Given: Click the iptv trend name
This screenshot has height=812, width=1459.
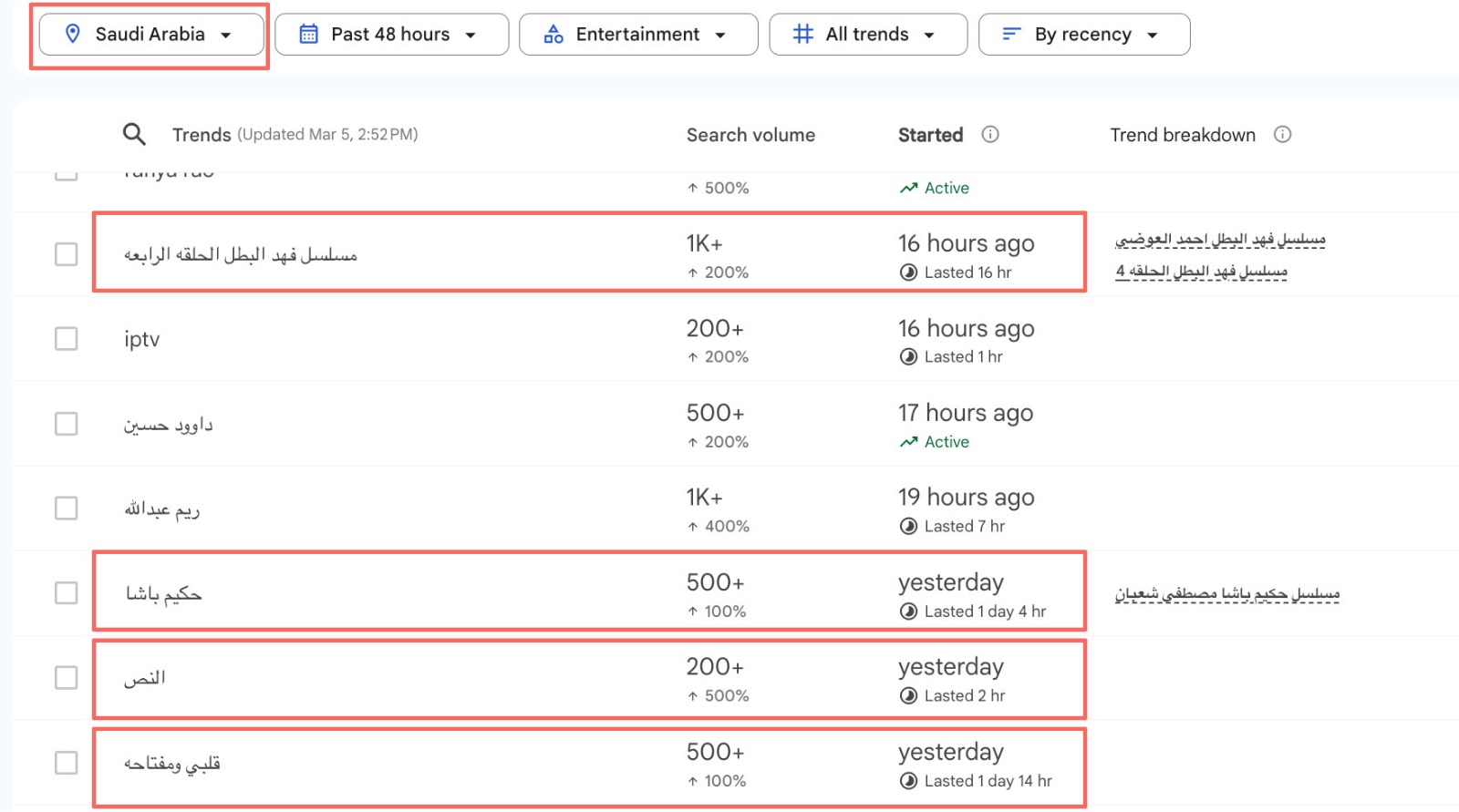Looking at the screenshot, I should pos(142,340).
